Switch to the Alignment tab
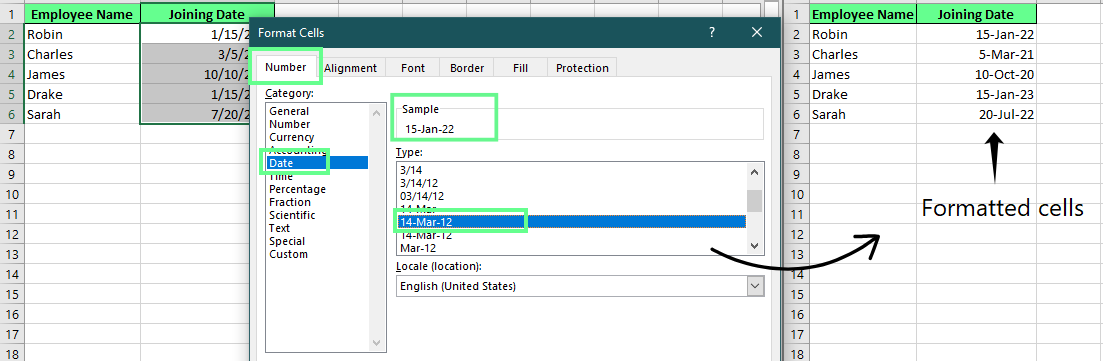Viewport: 1103px width, 361px height. tap(350, 68)
